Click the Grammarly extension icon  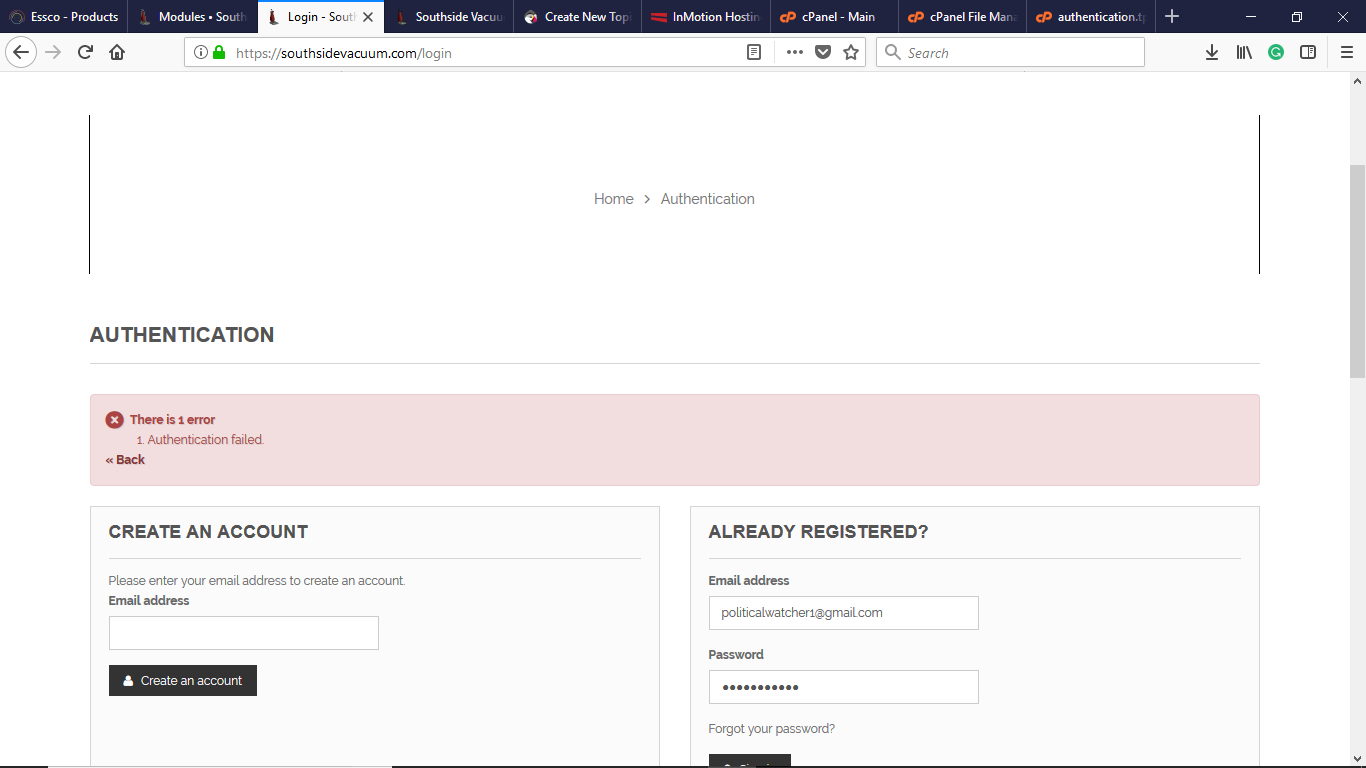(x=1276, y=53)
